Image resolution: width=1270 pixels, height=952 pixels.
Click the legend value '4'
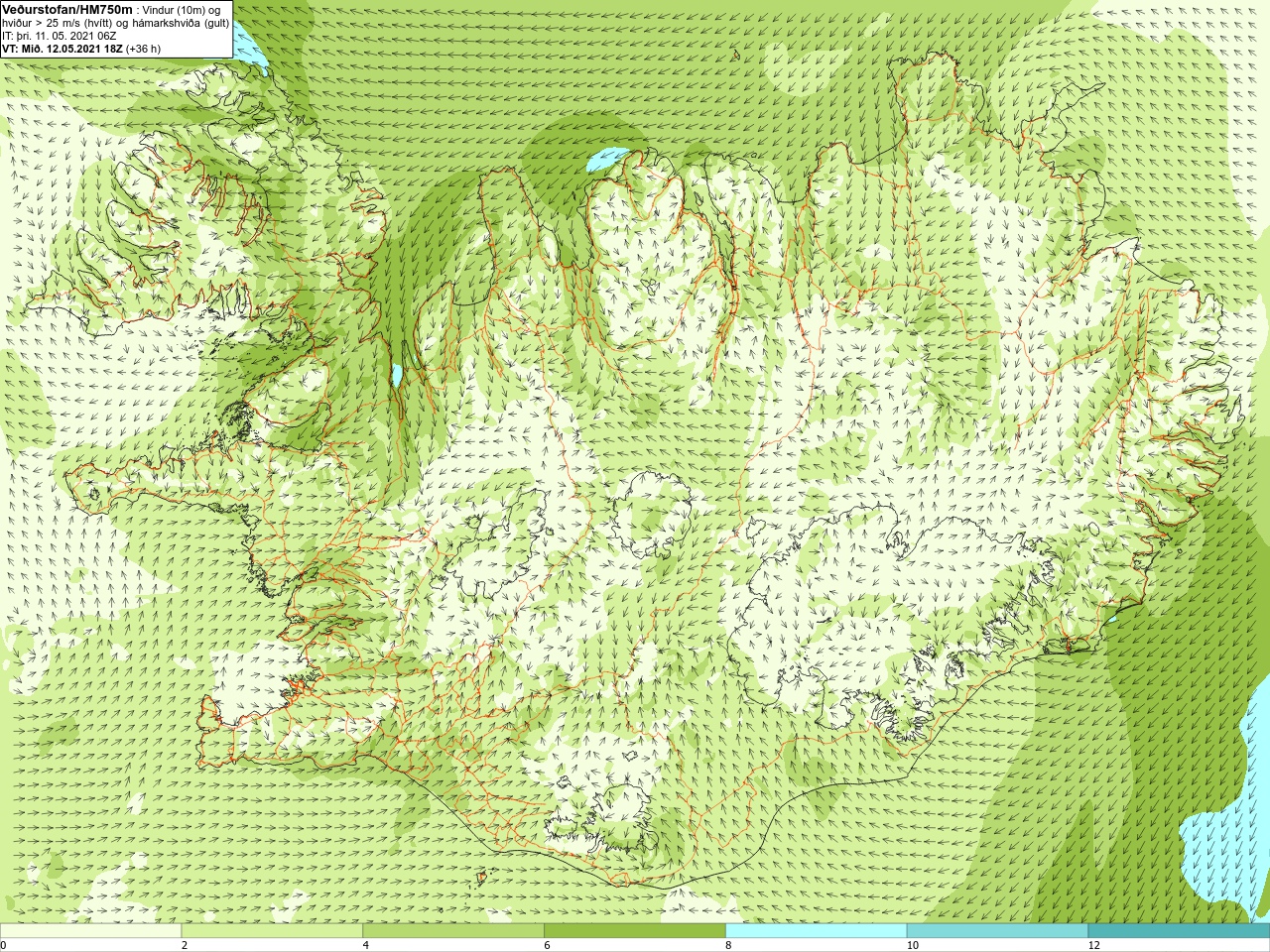click(x=366, y=945)
